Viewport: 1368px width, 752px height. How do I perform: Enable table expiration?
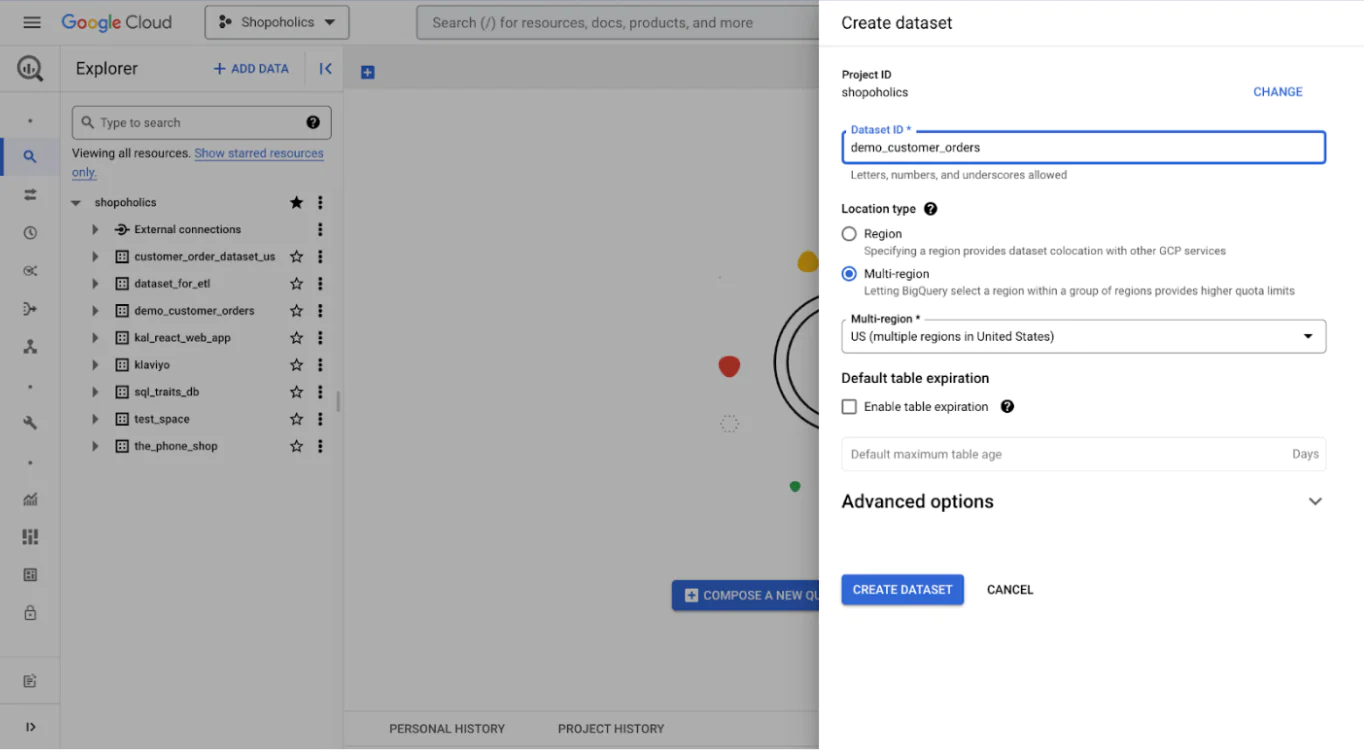849,406
